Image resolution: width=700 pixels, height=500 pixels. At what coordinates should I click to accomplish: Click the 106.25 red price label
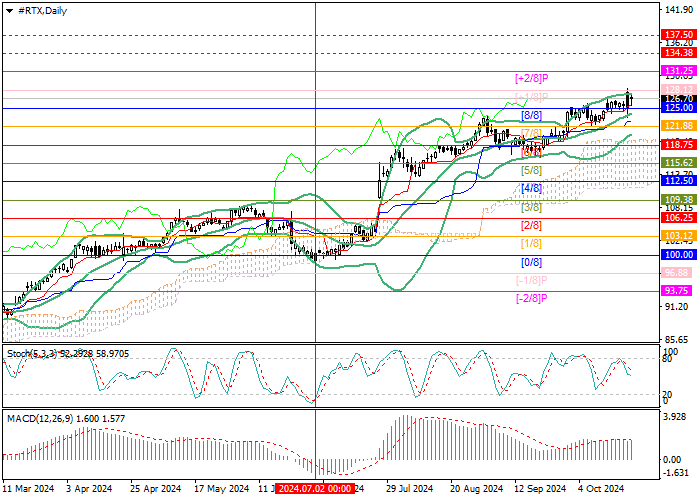click(678, 218)
